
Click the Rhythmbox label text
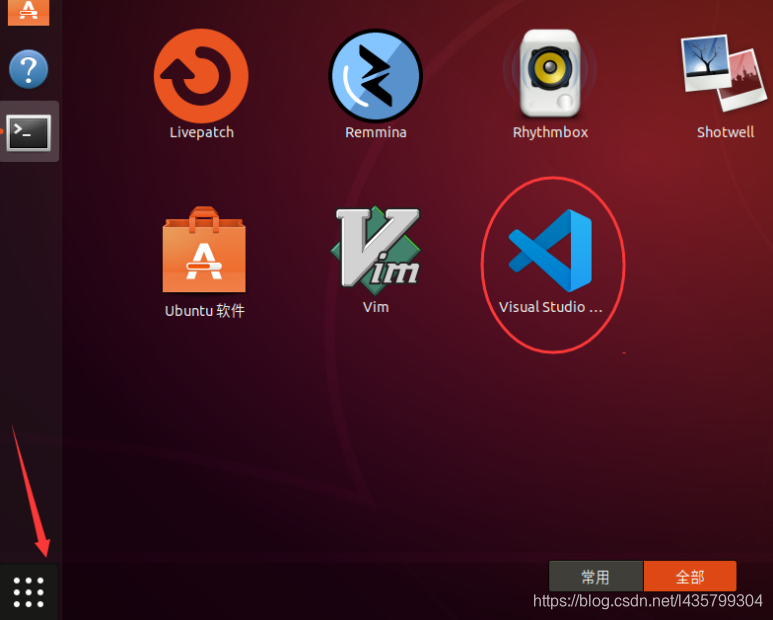tap(550, 132)
